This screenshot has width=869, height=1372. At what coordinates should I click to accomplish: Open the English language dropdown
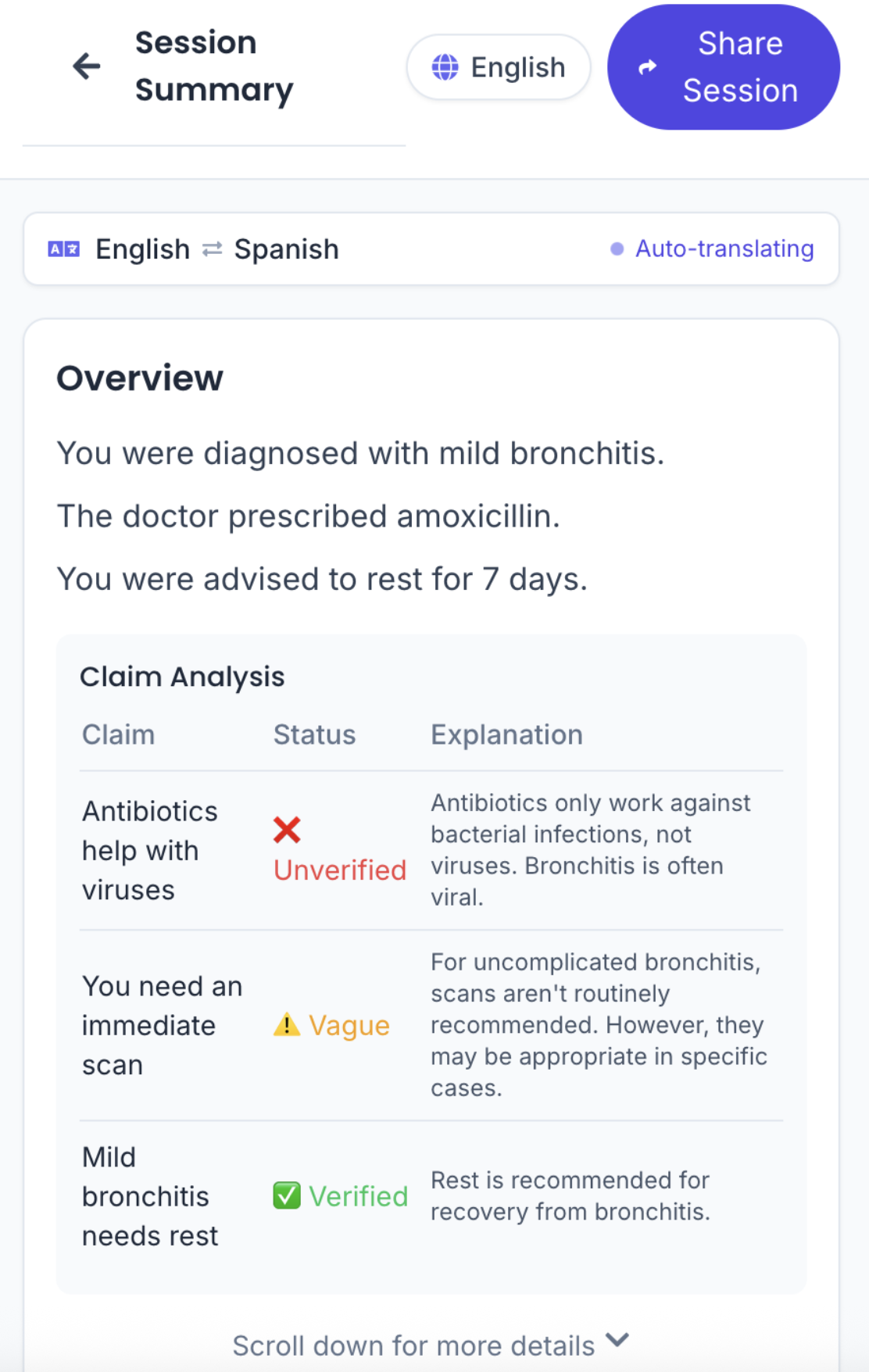[x=499, y=67]
